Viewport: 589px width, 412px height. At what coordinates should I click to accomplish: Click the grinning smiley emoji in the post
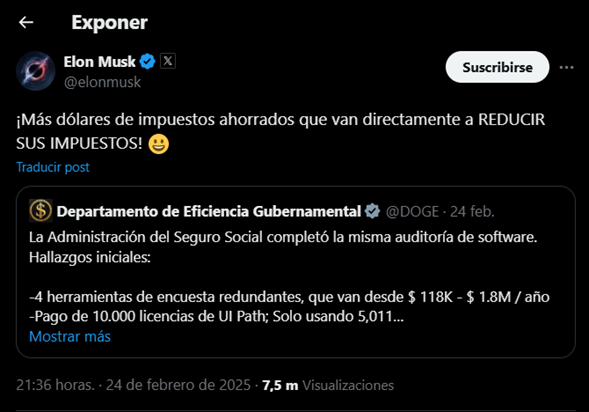159,144
